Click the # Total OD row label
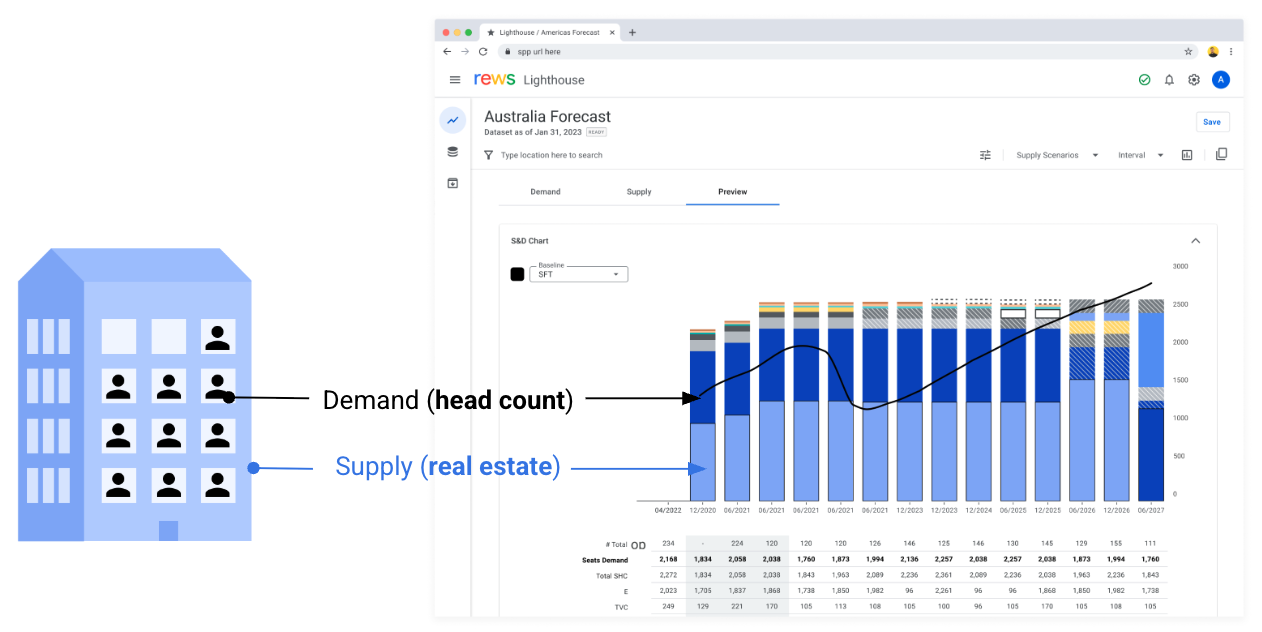This screenshot has width=1262, height=632. click(626, 545)
